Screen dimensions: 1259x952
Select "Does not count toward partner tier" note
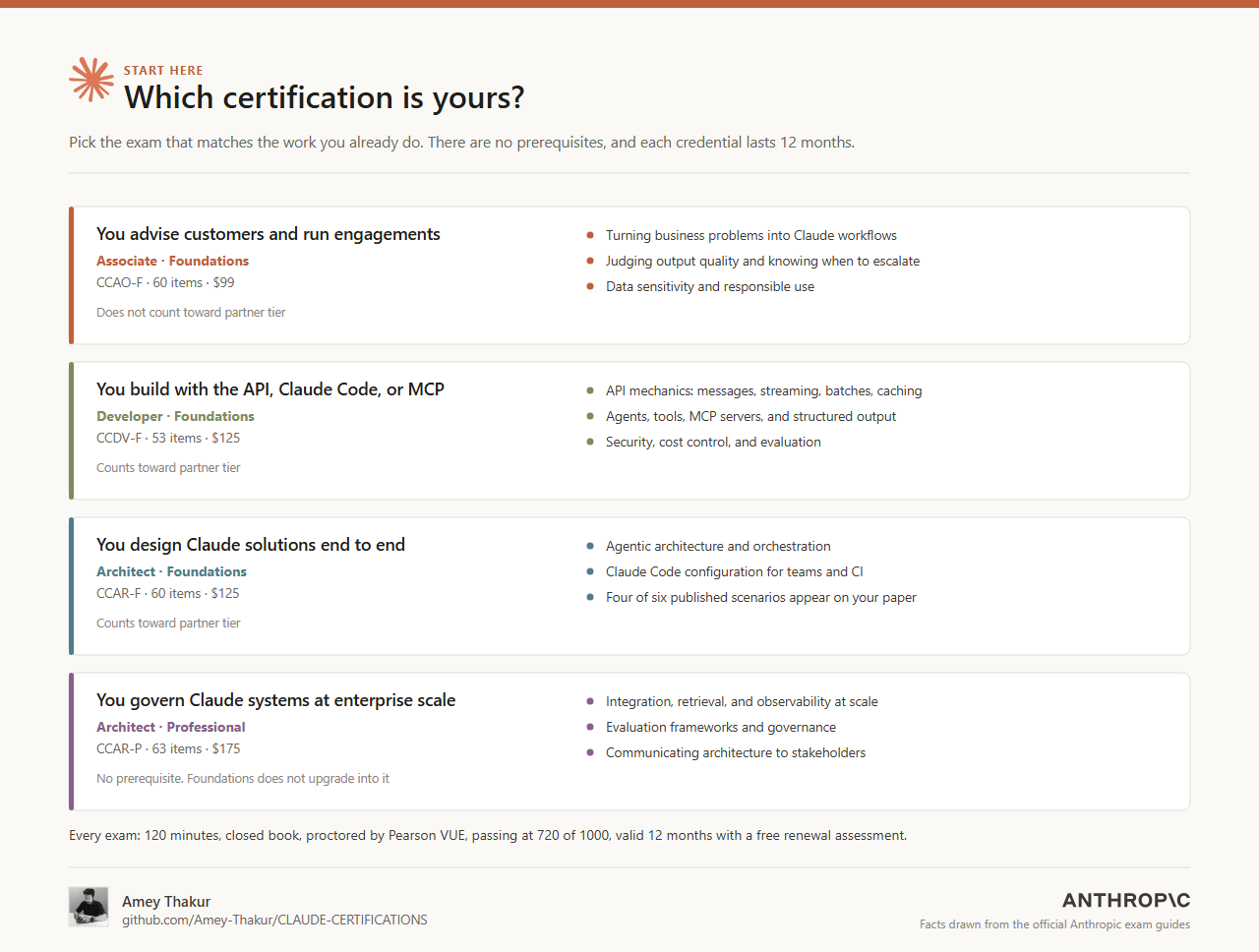(x=191, y=313)
